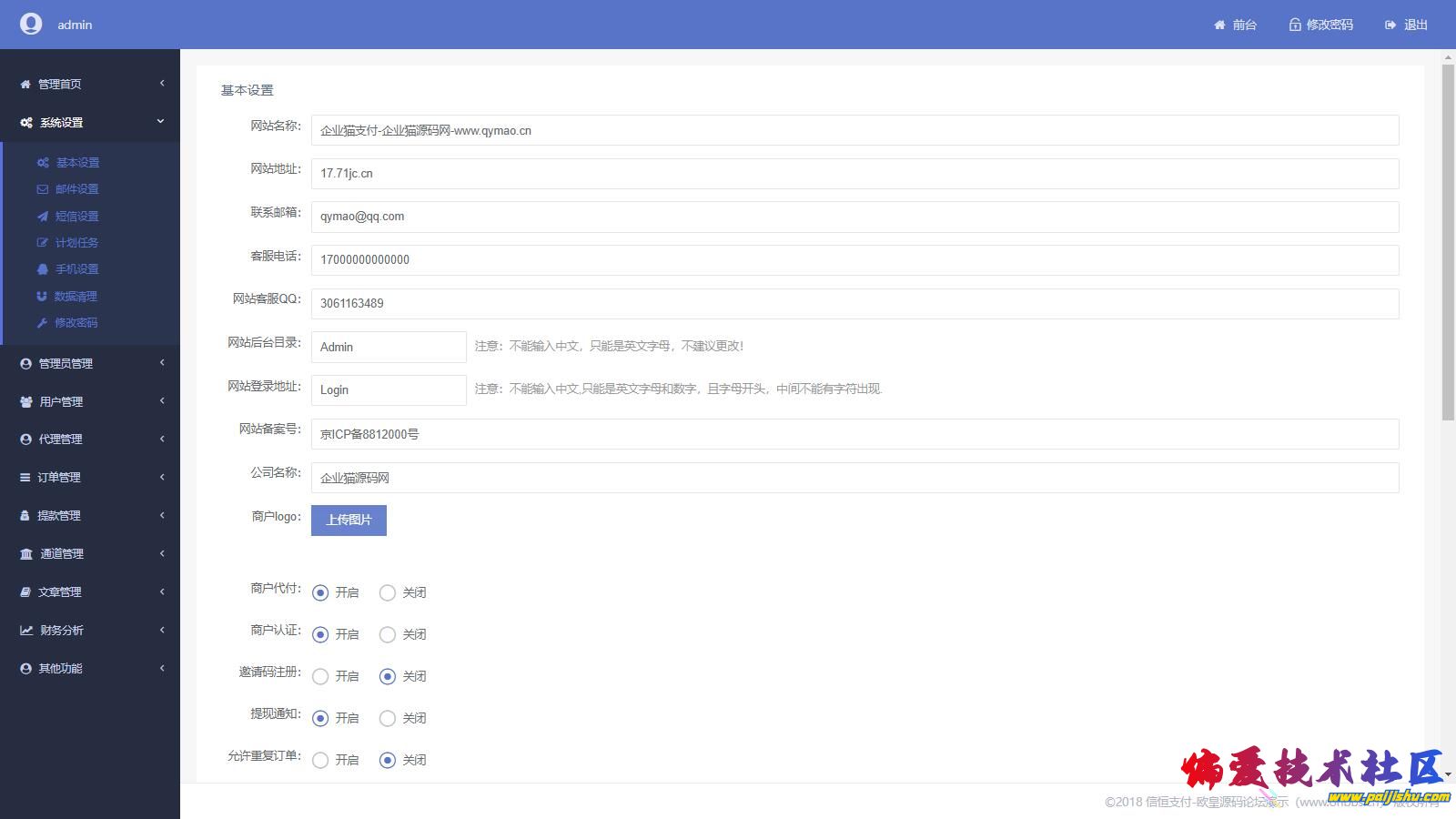
Task: Click the envelope icon for 邮件设置
Action: (42, 189)
